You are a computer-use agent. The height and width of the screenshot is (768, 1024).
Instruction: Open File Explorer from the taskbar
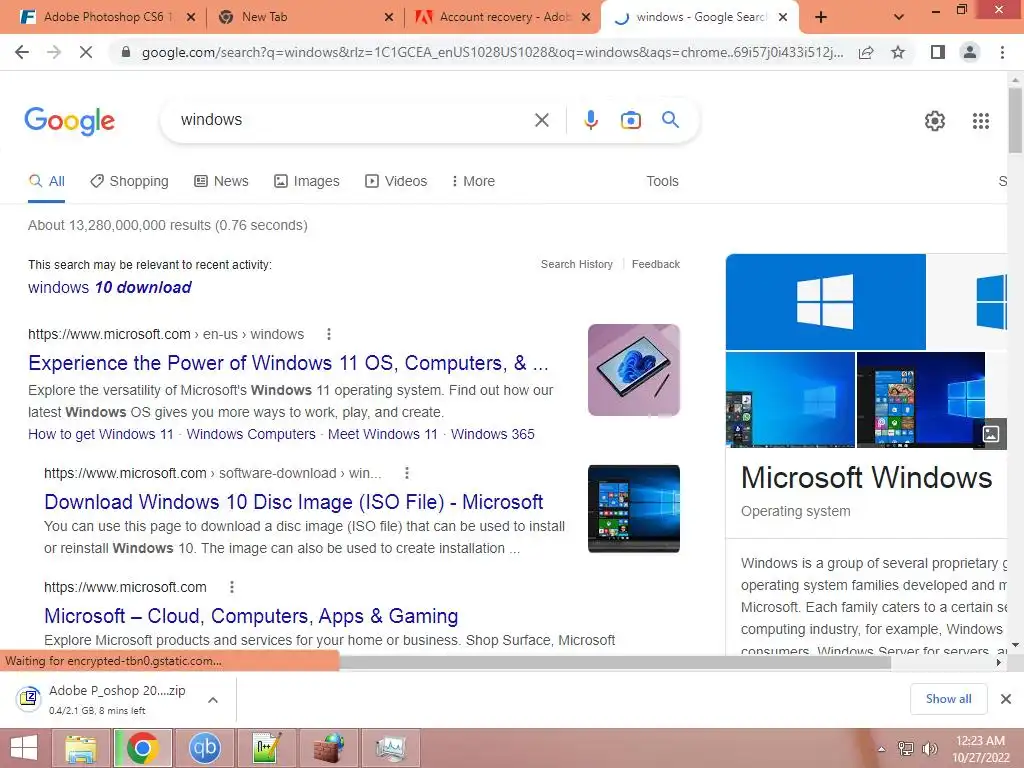[x=82, y=748]
